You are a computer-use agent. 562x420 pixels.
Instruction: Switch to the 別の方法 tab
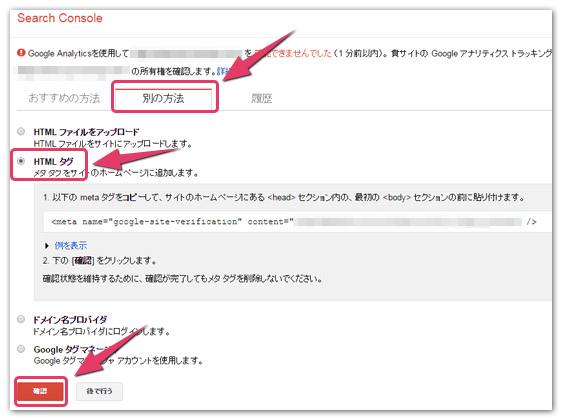point(163,98)
